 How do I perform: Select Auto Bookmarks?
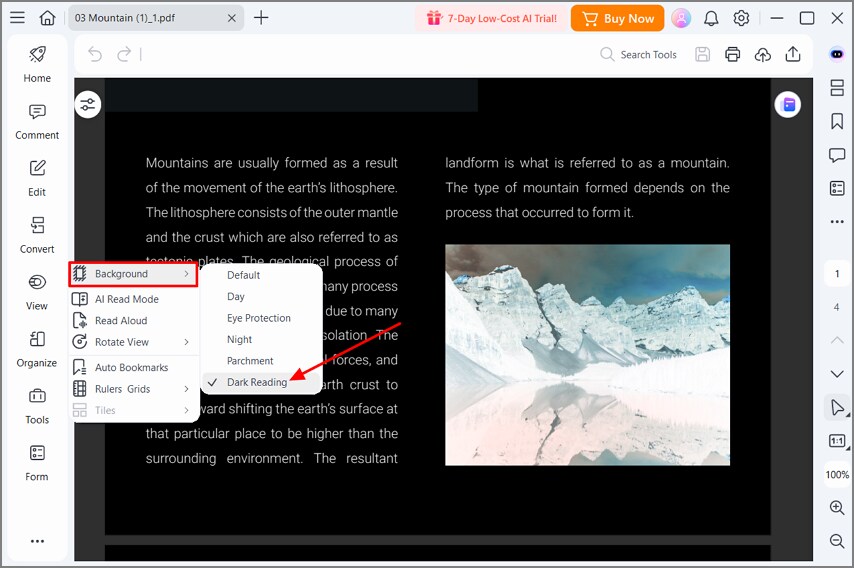[133, 368]
